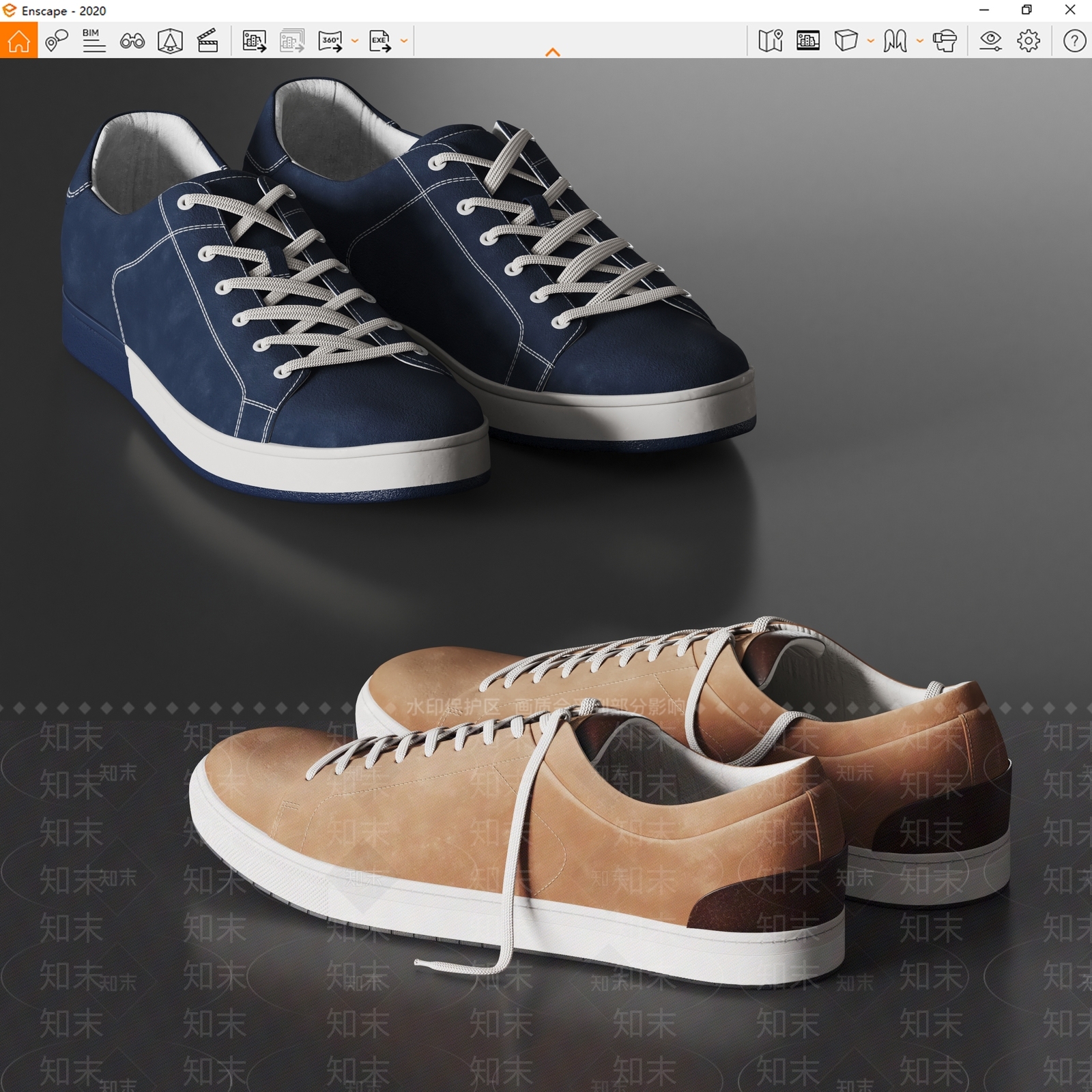Open visual settings eye icon
Screen dimensions: 1092x1092
coord(990,41)
